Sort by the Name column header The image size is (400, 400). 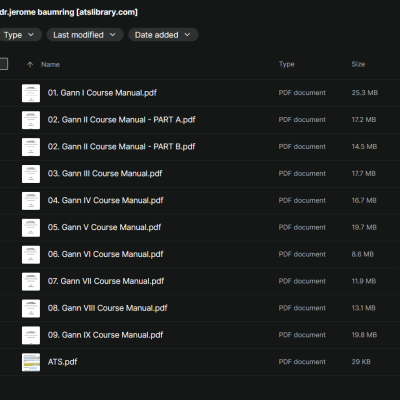[50, 64]
